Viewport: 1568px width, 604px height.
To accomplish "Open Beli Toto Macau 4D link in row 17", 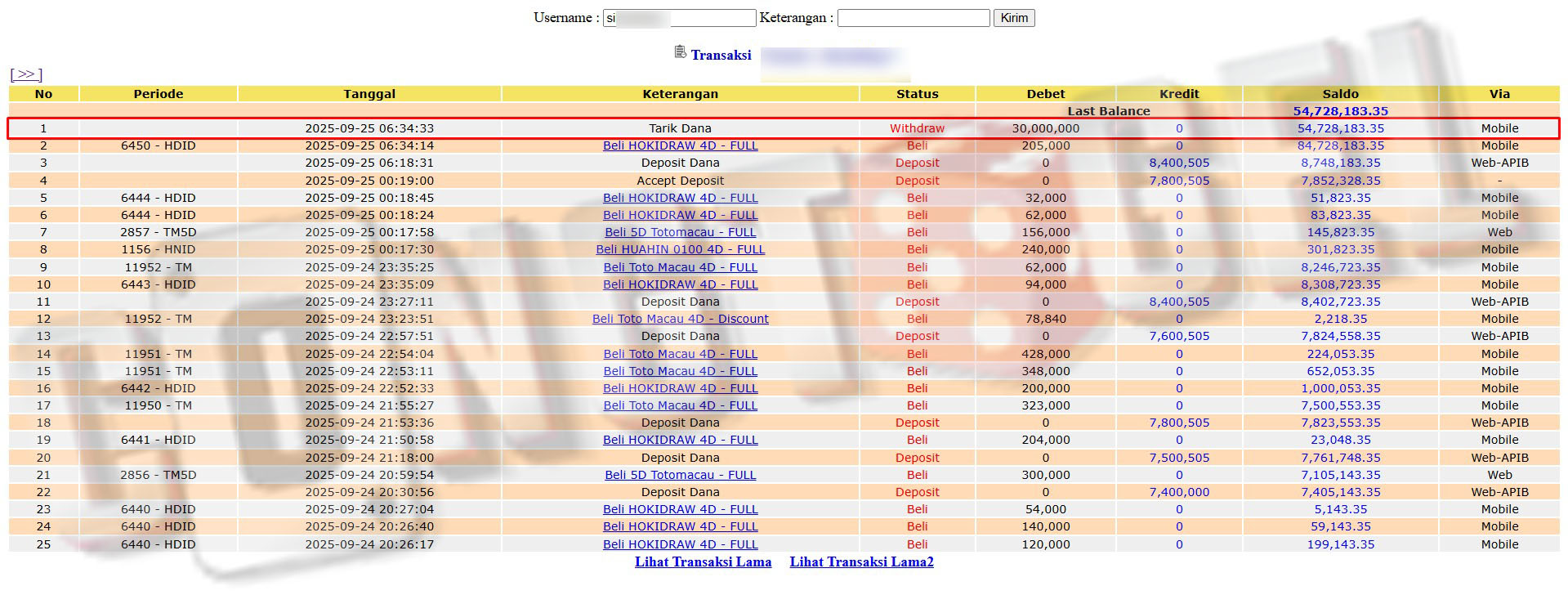I will (x=680, y=405).
